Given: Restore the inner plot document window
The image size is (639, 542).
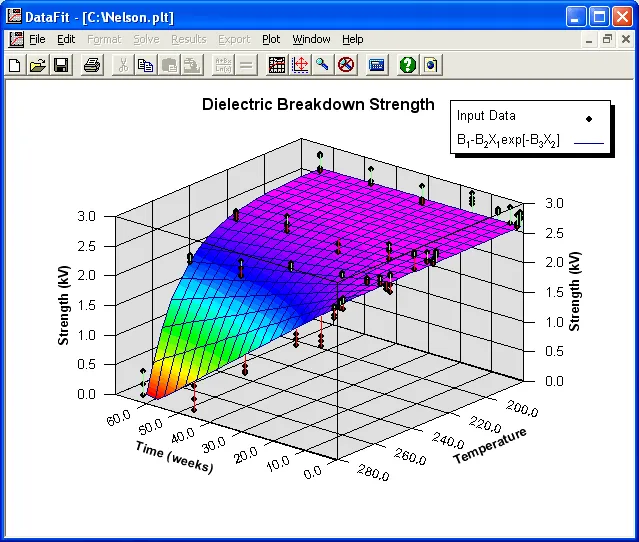Looking at the screenshot, I should tap(607, 40).
